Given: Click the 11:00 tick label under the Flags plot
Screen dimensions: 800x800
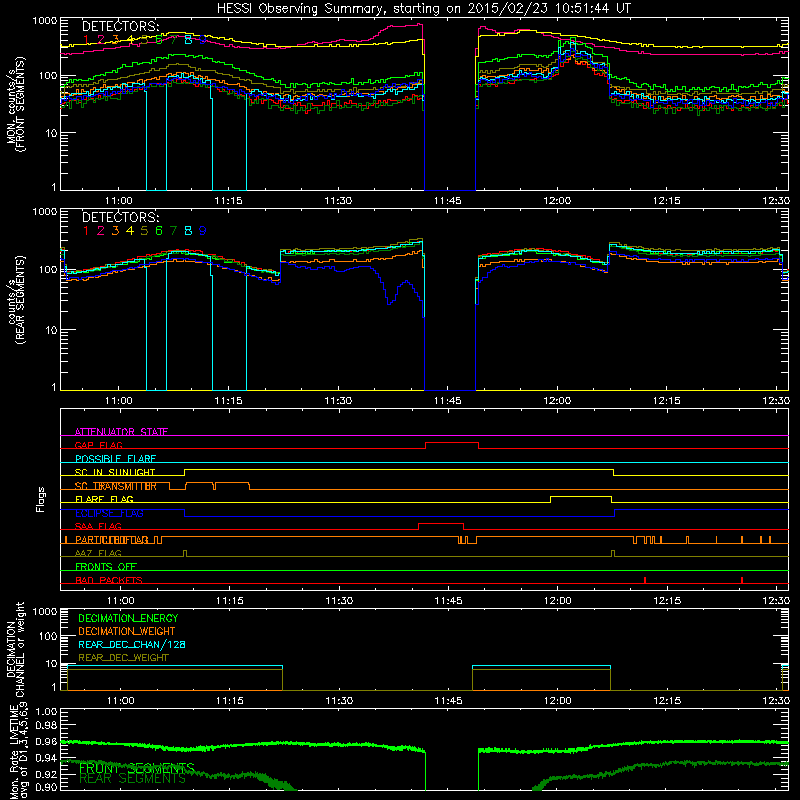Looking at the screenshot, I should click(x=120, y=601).
